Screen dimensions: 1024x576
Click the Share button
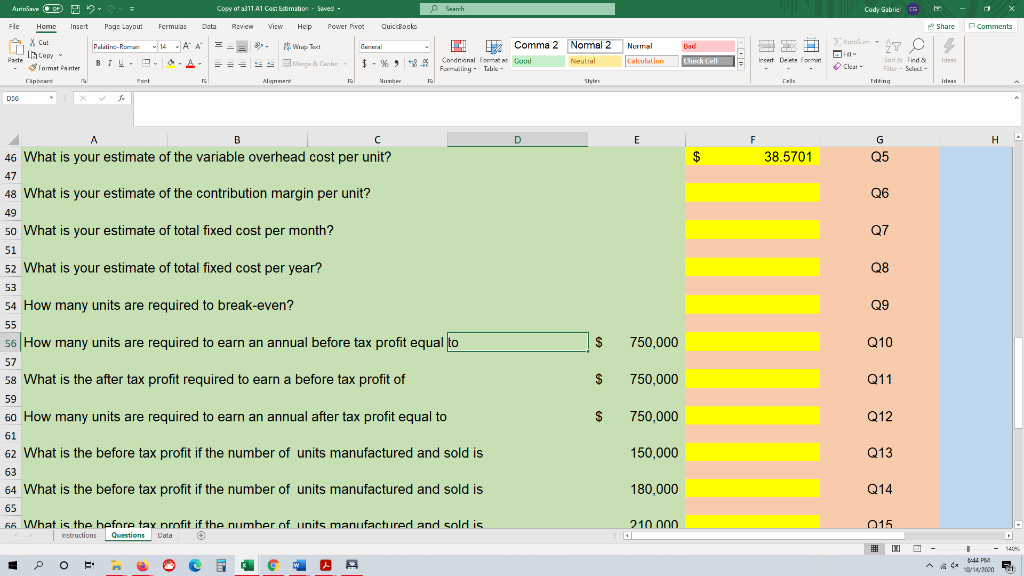(x=941, y=27)
